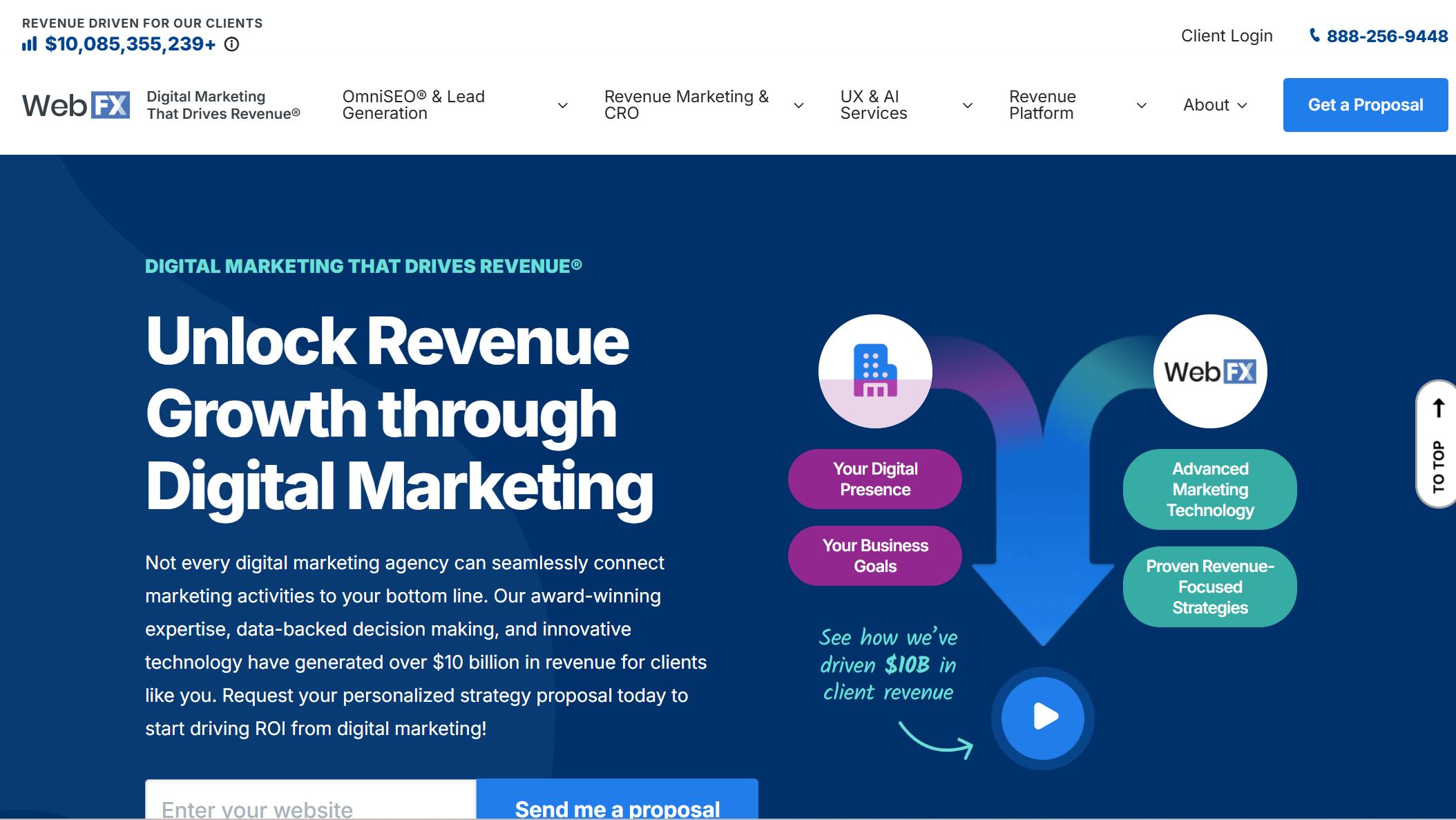
Task: Click the WebFX circle logo in graphic
Action: click(1210, 371)
